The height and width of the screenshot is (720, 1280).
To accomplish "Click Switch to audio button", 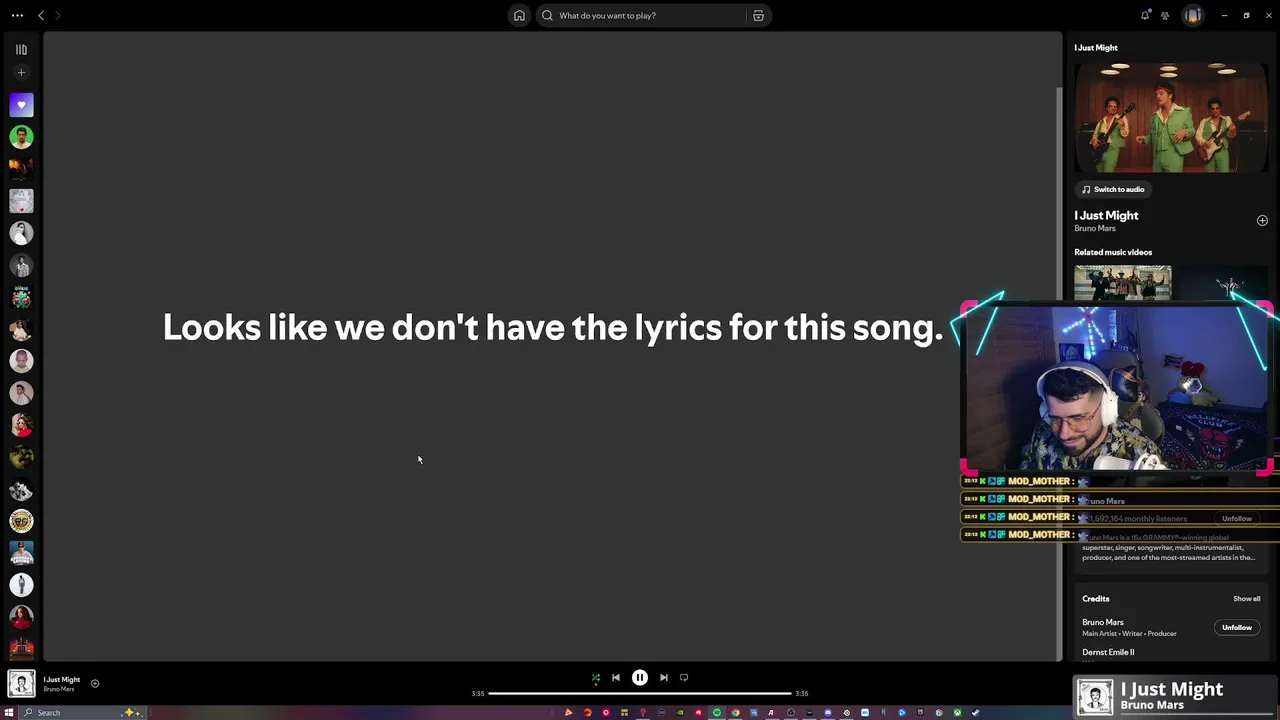I will (1113, 189).
